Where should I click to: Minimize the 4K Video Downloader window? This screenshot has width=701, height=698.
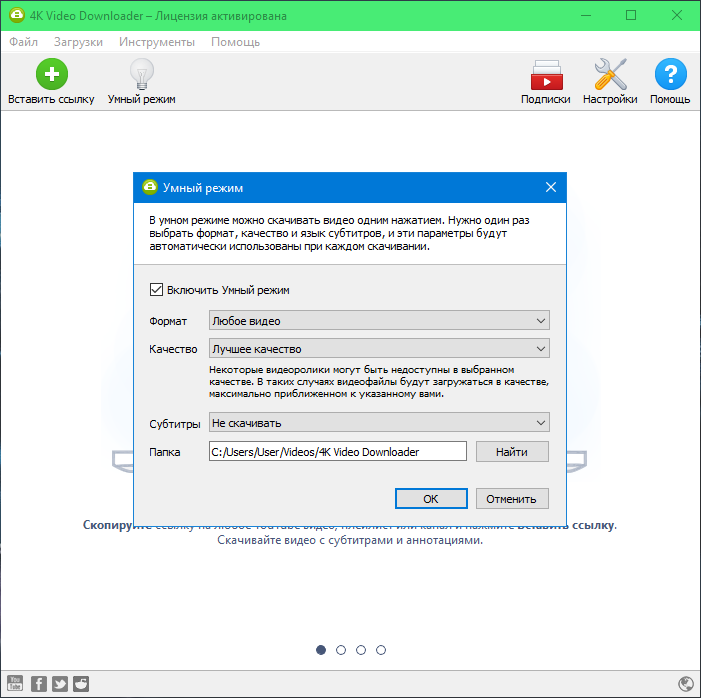[x=586, y=15]
